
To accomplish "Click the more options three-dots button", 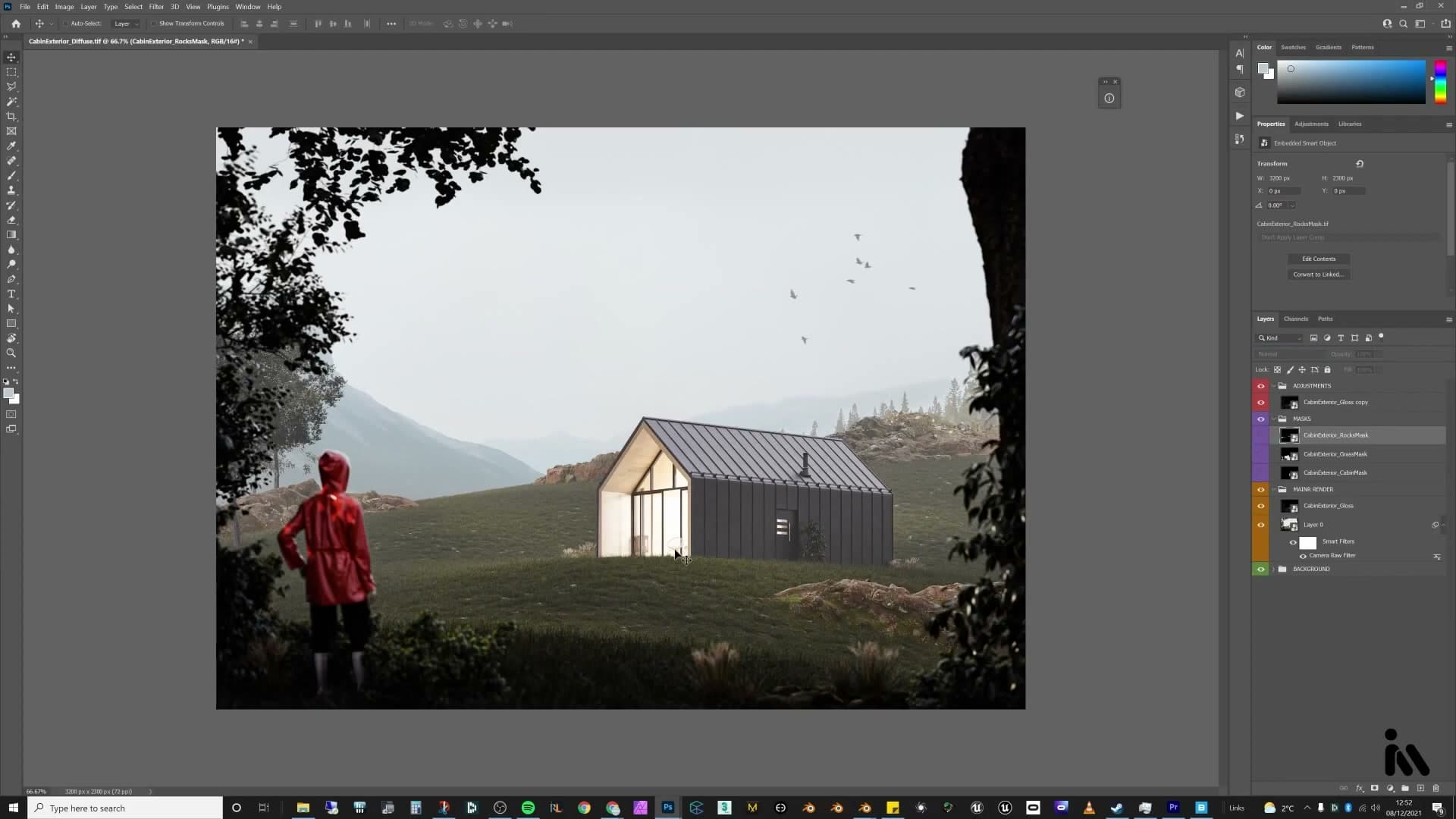I will [x=391, y=24].
